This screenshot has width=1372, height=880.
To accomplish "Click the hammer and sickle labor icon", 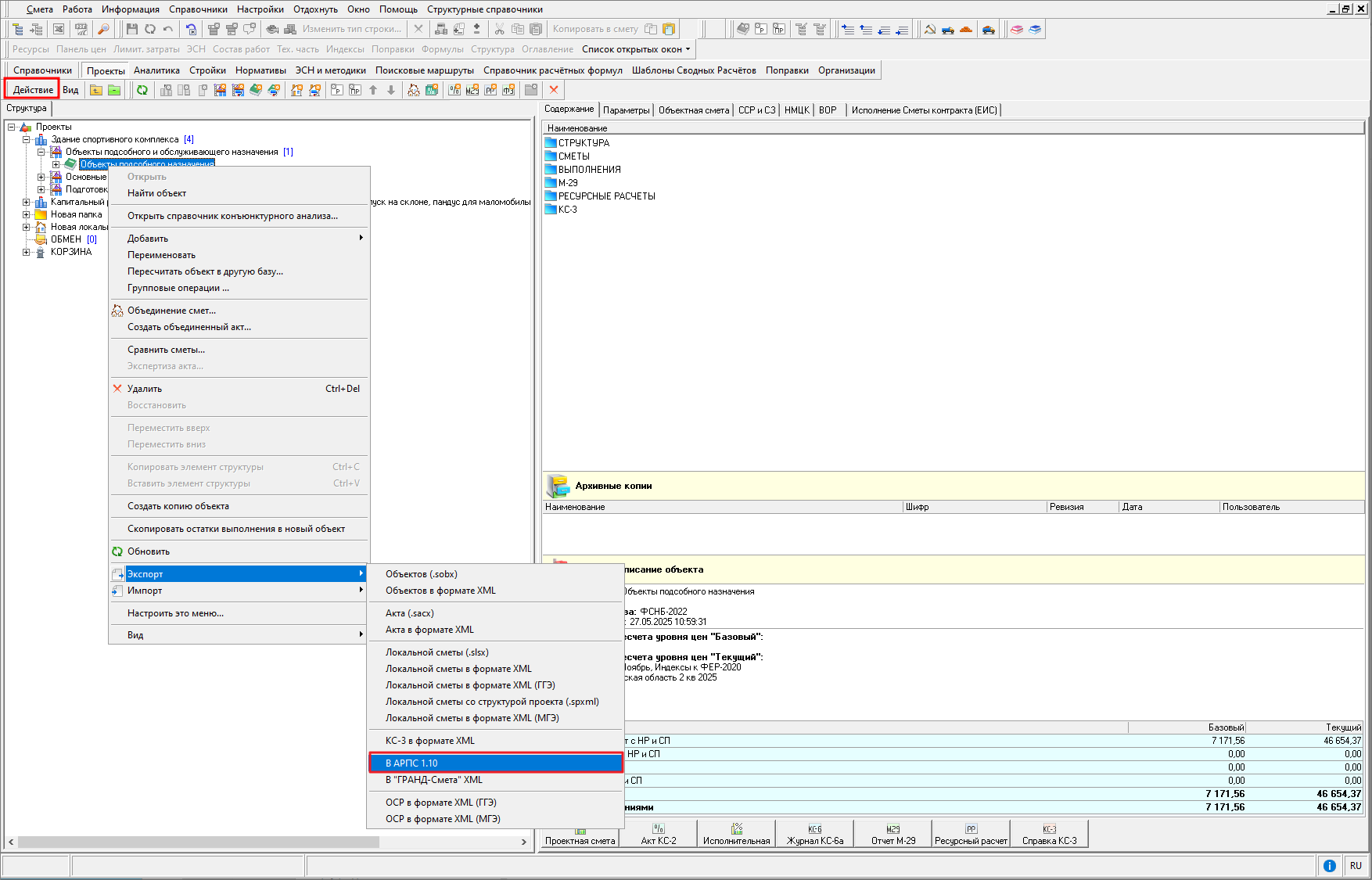I will tap(930, 29).
